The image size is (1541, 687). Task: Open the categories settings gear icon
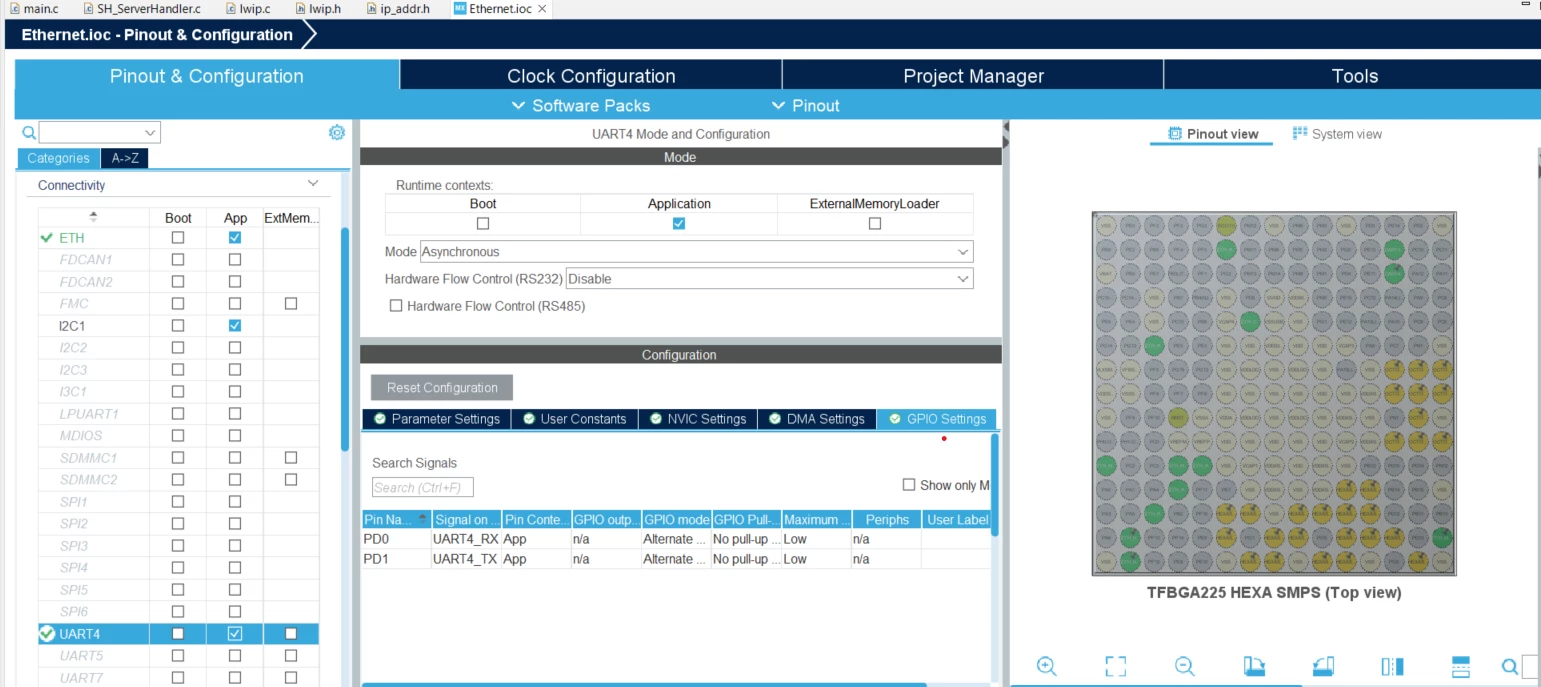[337, 132]
